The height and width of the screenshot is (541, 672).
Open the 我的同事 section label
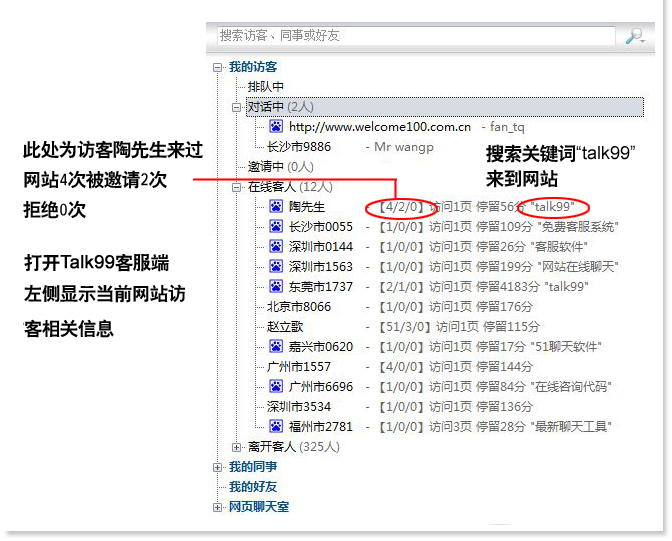pyautogui.click(x=253, y=467)
